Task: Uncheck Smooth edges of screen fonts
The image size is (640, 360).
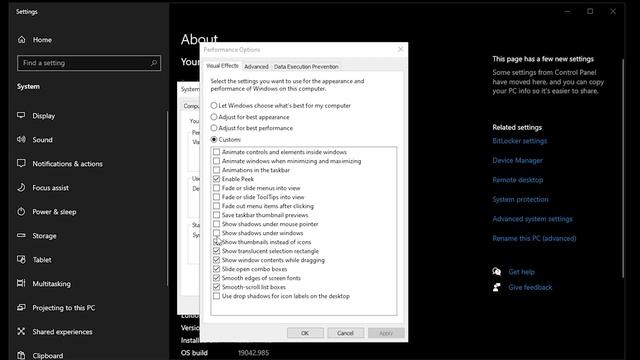Action: pyautogui.click(x=216, y=278)
